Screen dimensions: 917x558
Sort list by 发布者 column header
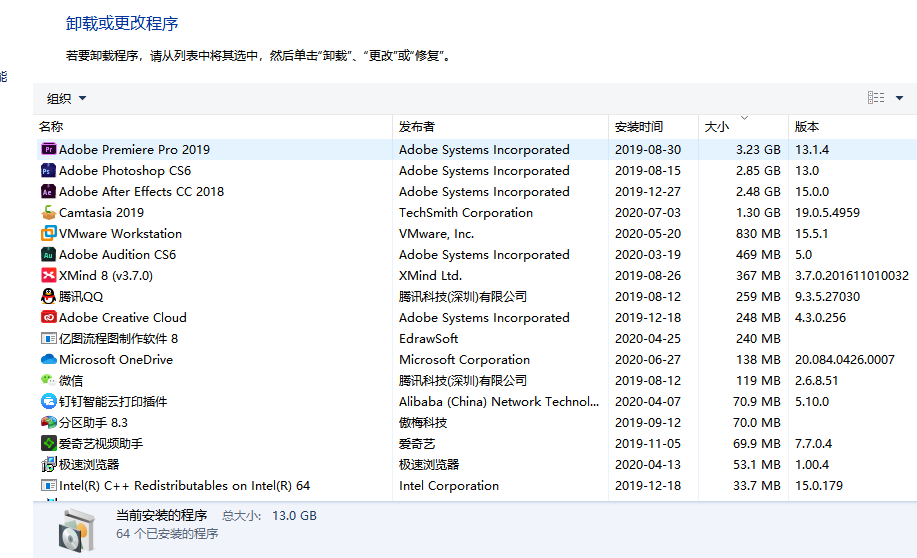(x=417, y=127)
